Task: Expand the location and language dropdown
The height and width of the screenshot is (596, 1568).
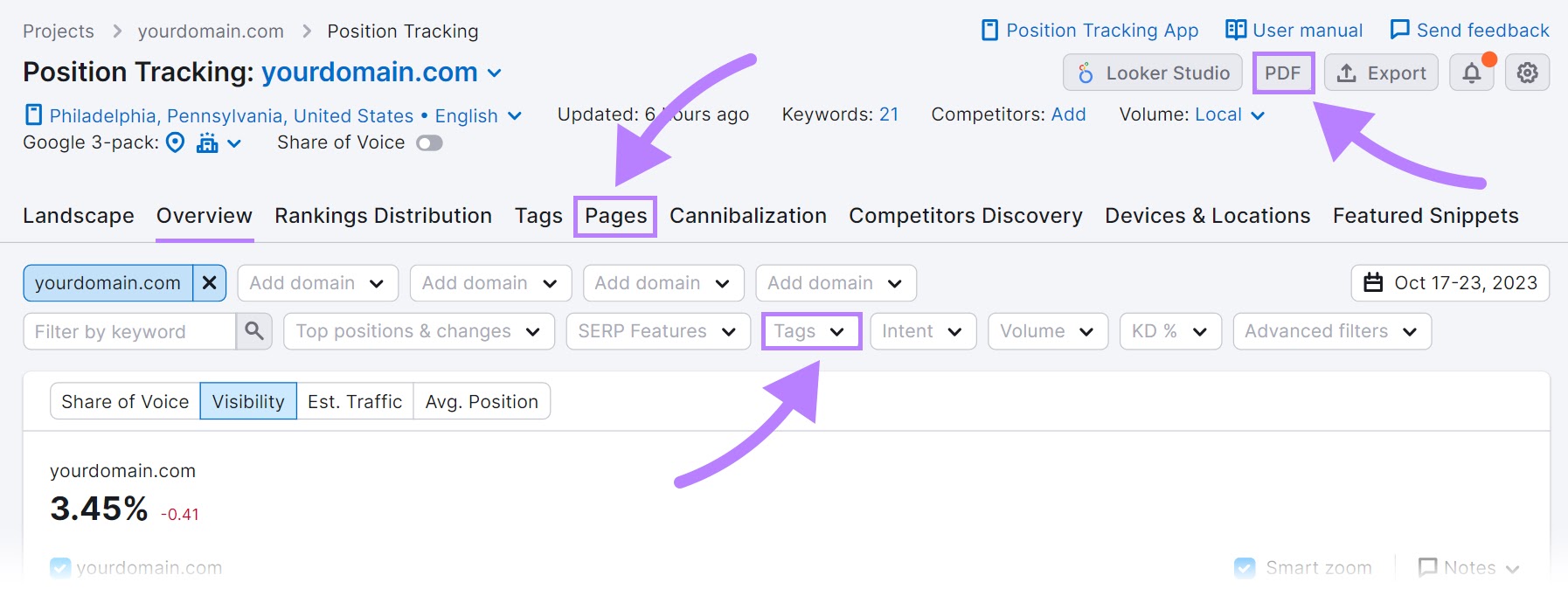Action: pyautogui.click(x=515, y=116)
